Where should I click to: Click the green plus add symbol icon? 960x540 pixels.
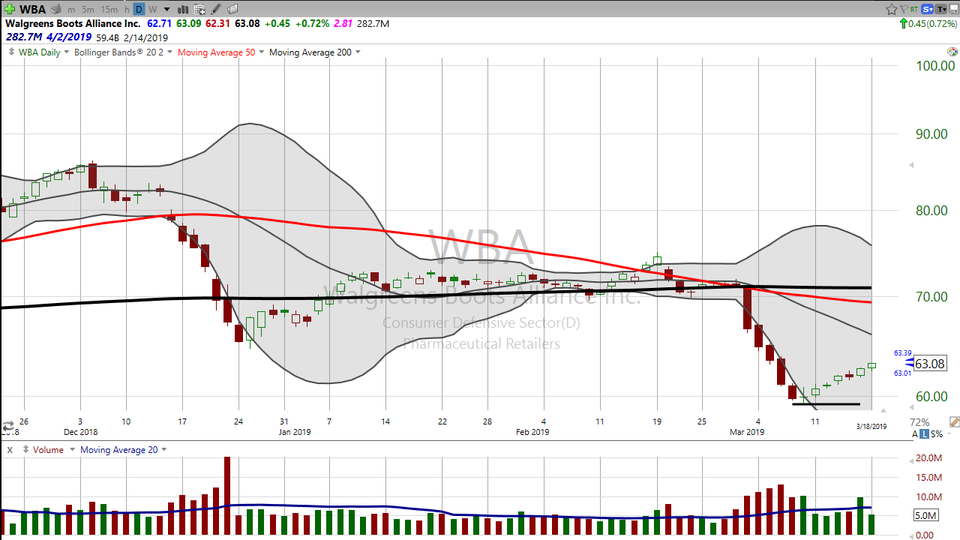pos(10,9)
